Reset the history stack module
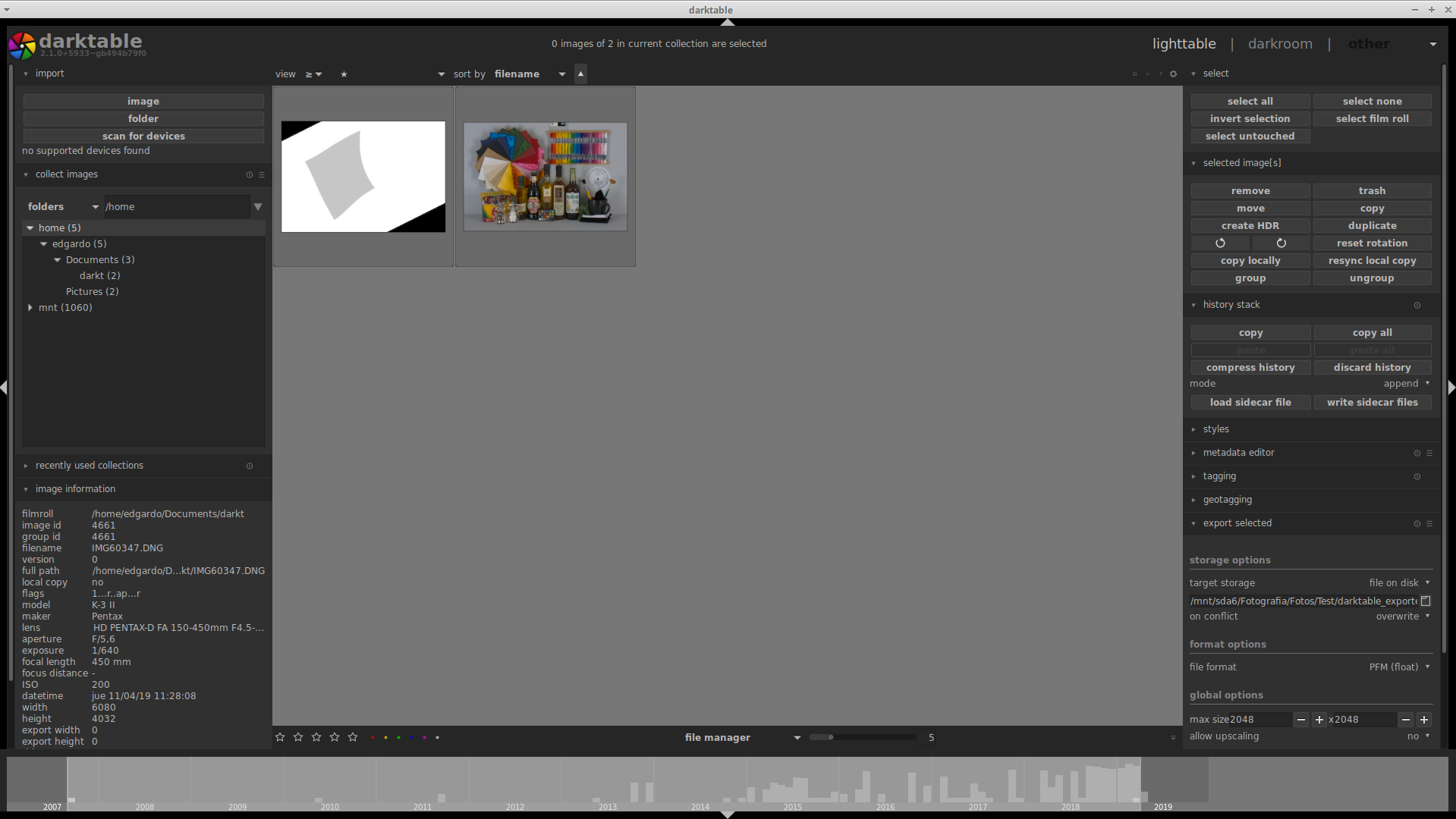The image size is (1456, 819). 1417,305
